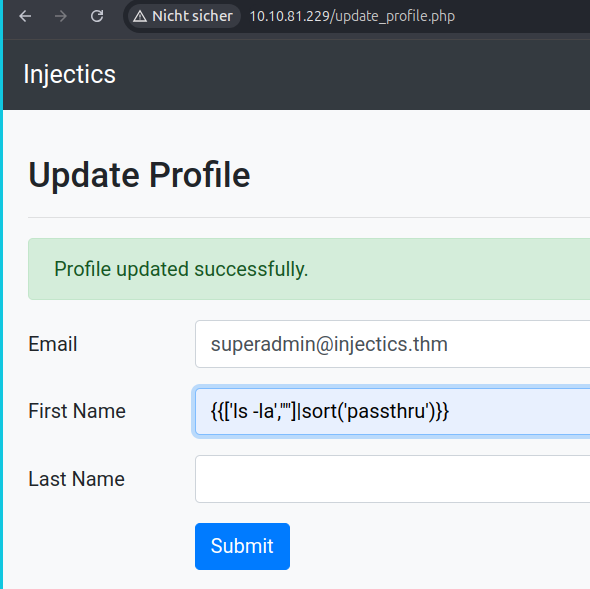
Task: Go back using the browser back arrow
Action: click(25, 16)
